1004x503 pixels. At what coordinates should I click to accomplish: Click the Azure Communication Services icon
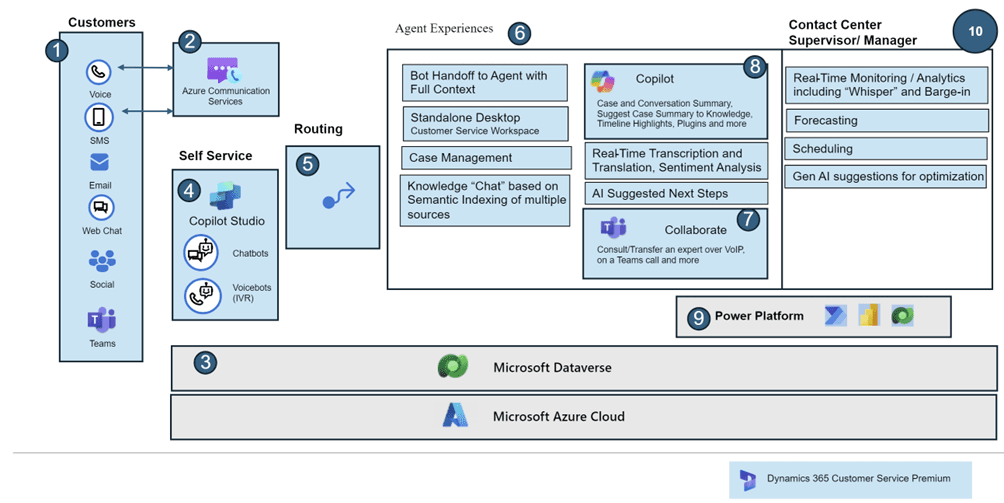[224, 70]
